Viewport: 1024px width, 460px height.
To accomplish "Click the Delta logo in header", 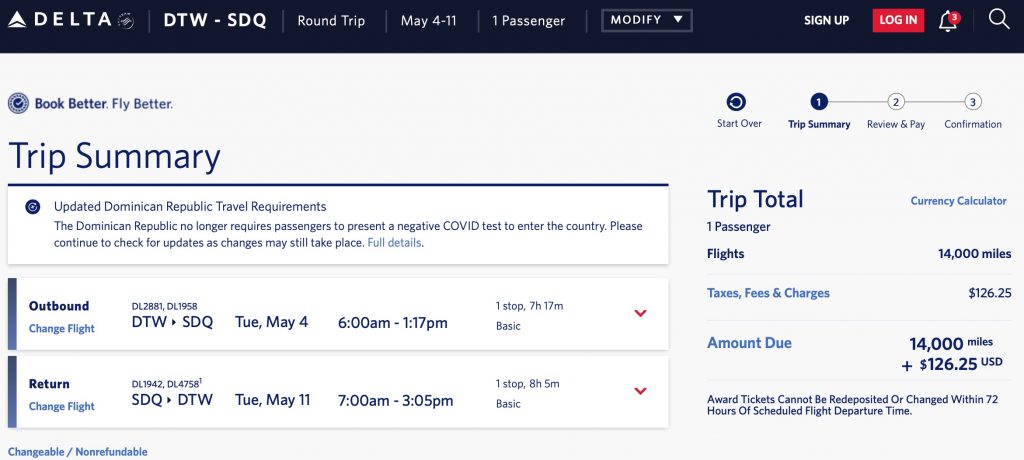I will pyautogui.click(x=70, y=20).
